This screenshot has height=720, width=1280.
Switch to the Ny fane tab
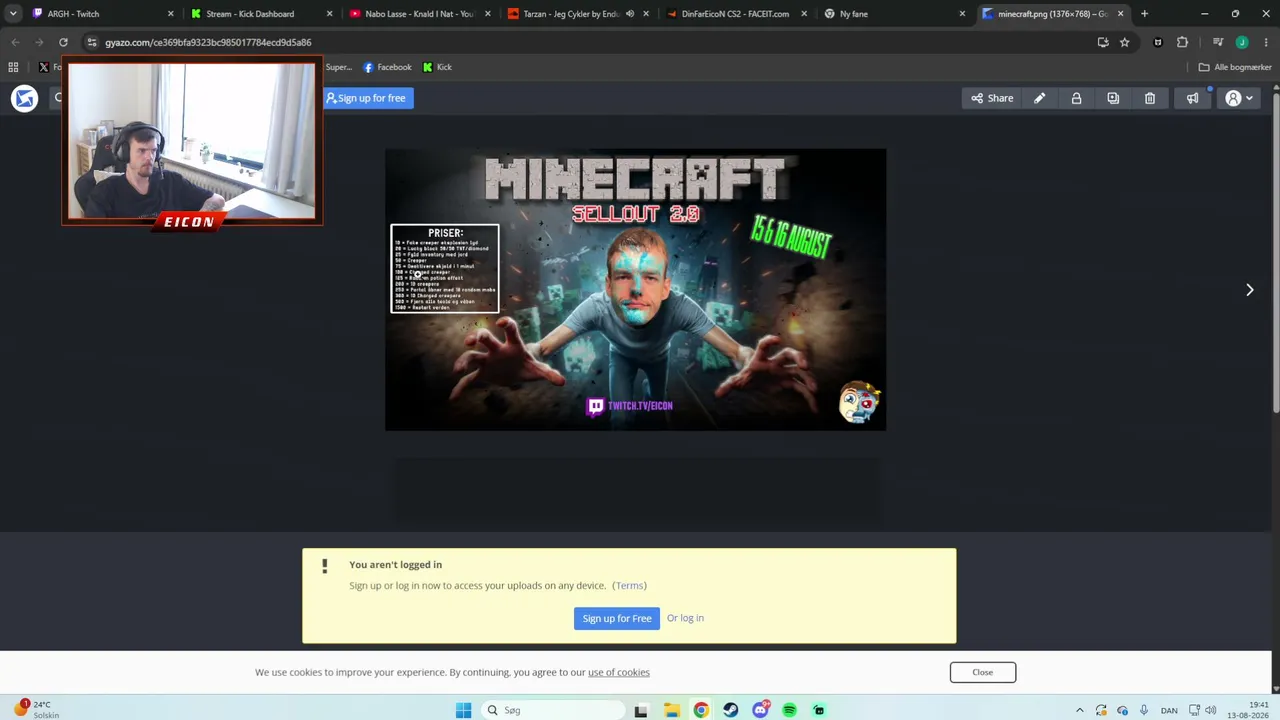point(895,14)
